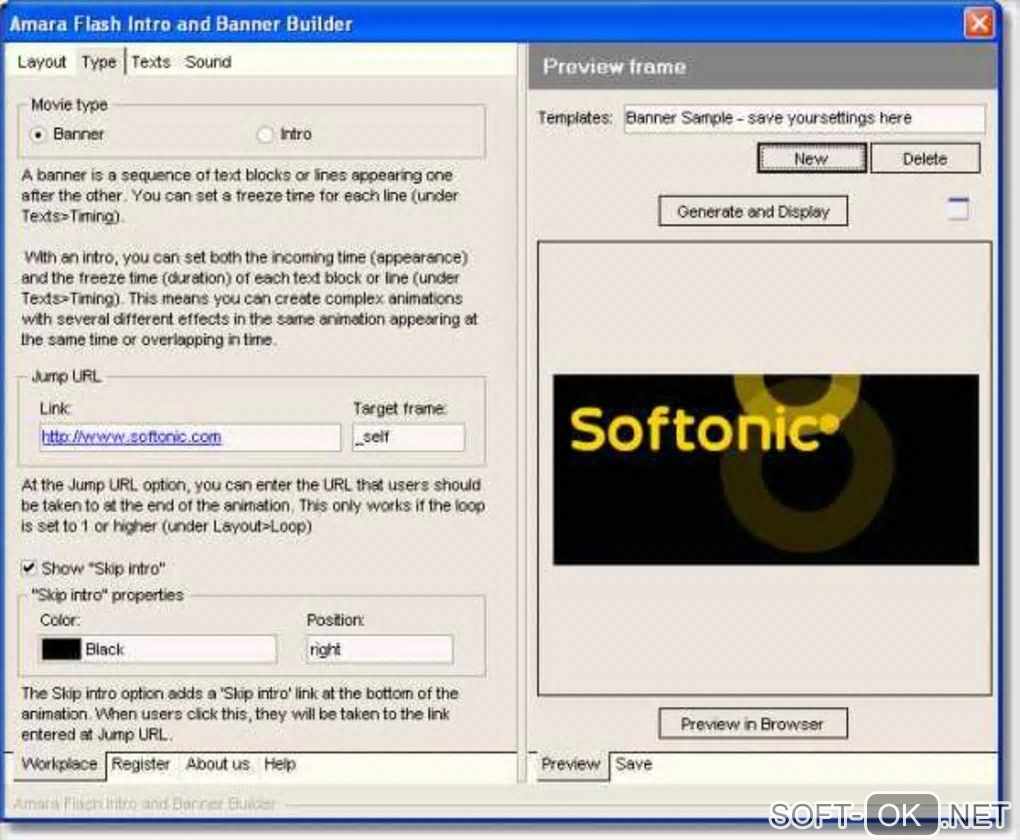Click the "Movie type" group label
This screenshot has width=1020, height=840.
(70, 105)
